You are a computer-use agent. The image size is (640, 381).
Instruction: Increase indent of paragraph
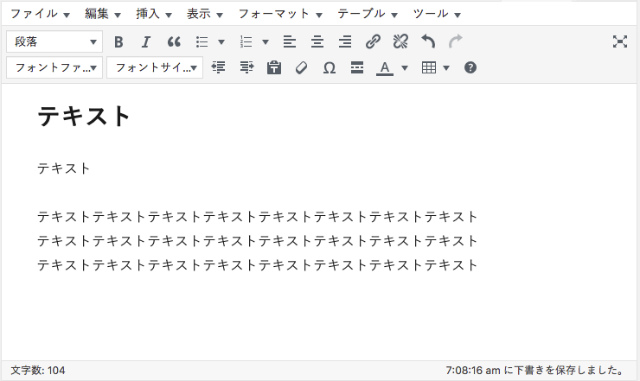246,67
